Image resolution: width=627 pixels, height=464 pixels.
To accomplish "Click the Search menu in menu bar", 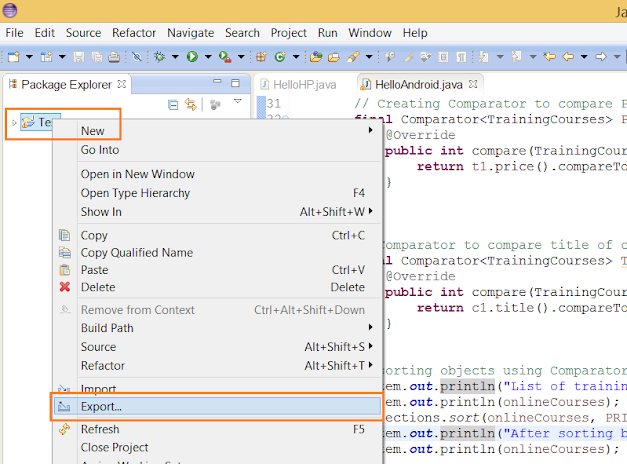I will [x=242, y=33].
